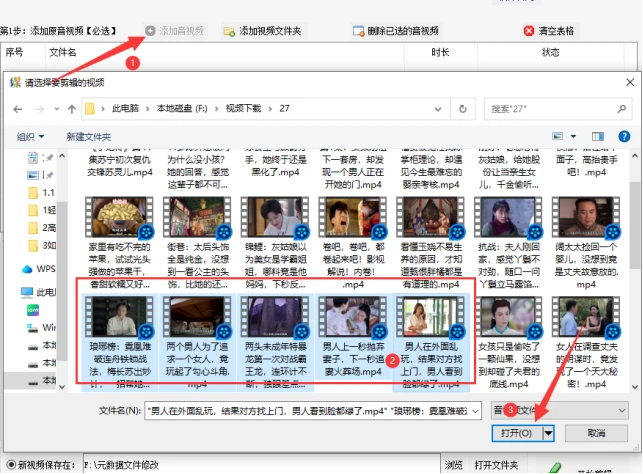Click 删除已选的音视频 button
This screenshot has height=474, width=643.
396,31
